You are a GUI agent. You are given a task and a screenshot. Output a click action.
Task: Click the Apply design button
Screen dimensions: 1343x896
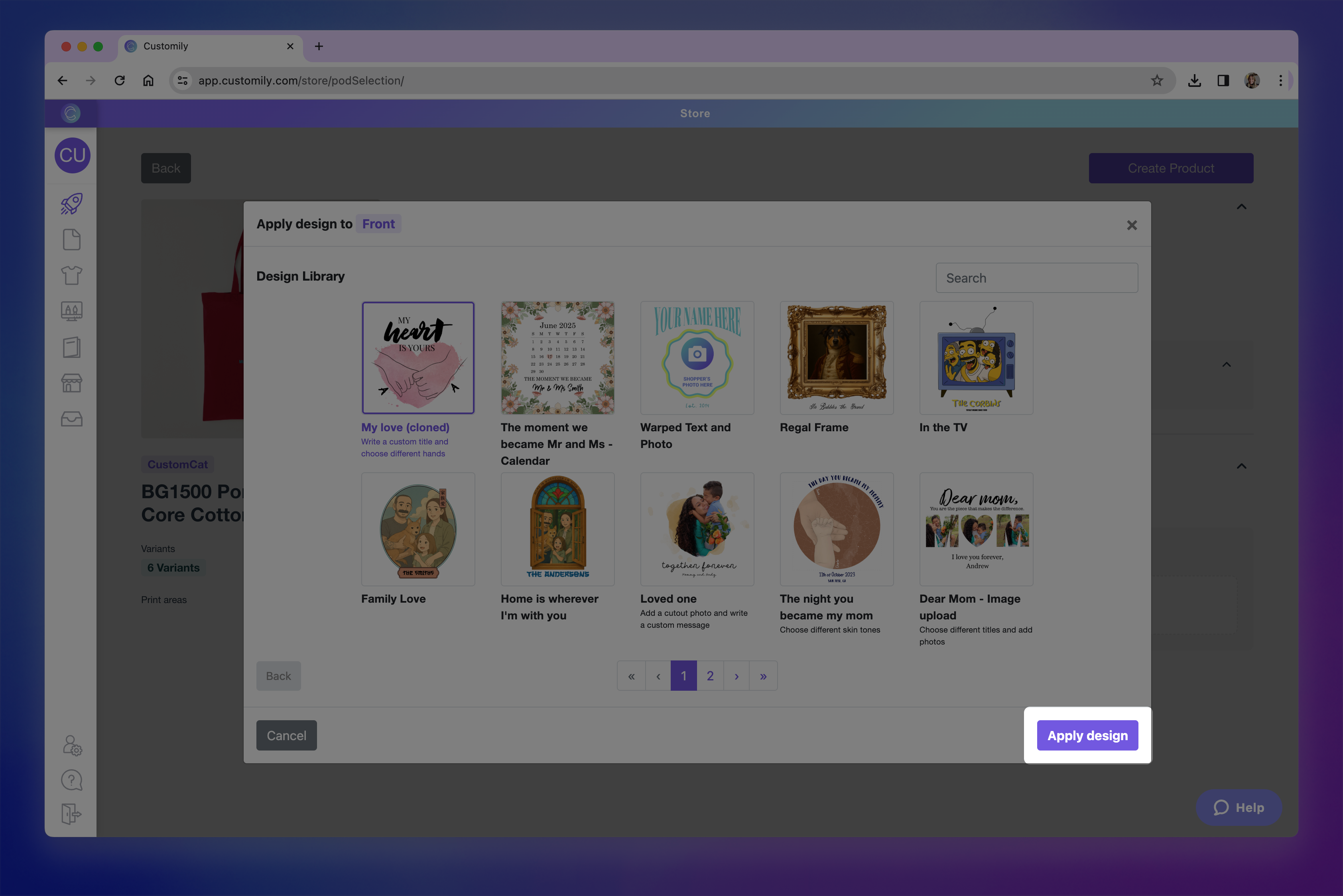pos(1087,735)
